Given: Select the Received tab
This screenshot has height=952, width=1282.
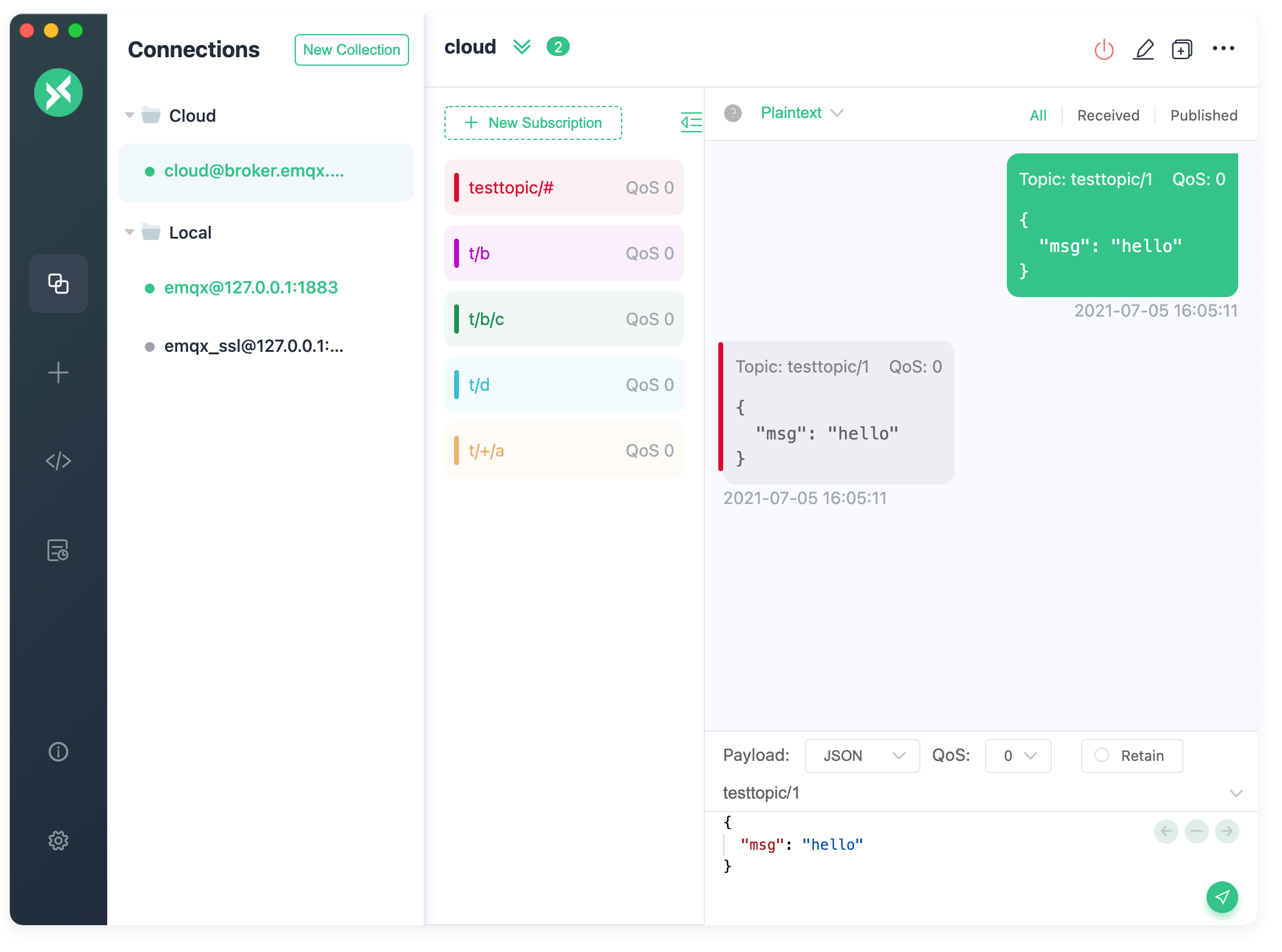Looking at the screenshot, I should (x=1108, y=115).
